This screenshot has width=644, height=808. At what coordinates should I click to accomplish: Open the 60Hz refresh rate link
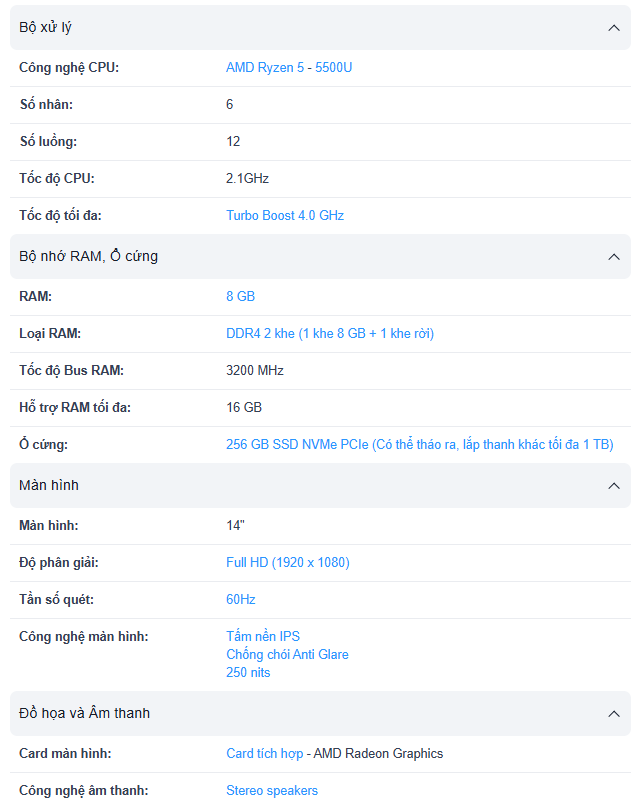tap(241, 600)
